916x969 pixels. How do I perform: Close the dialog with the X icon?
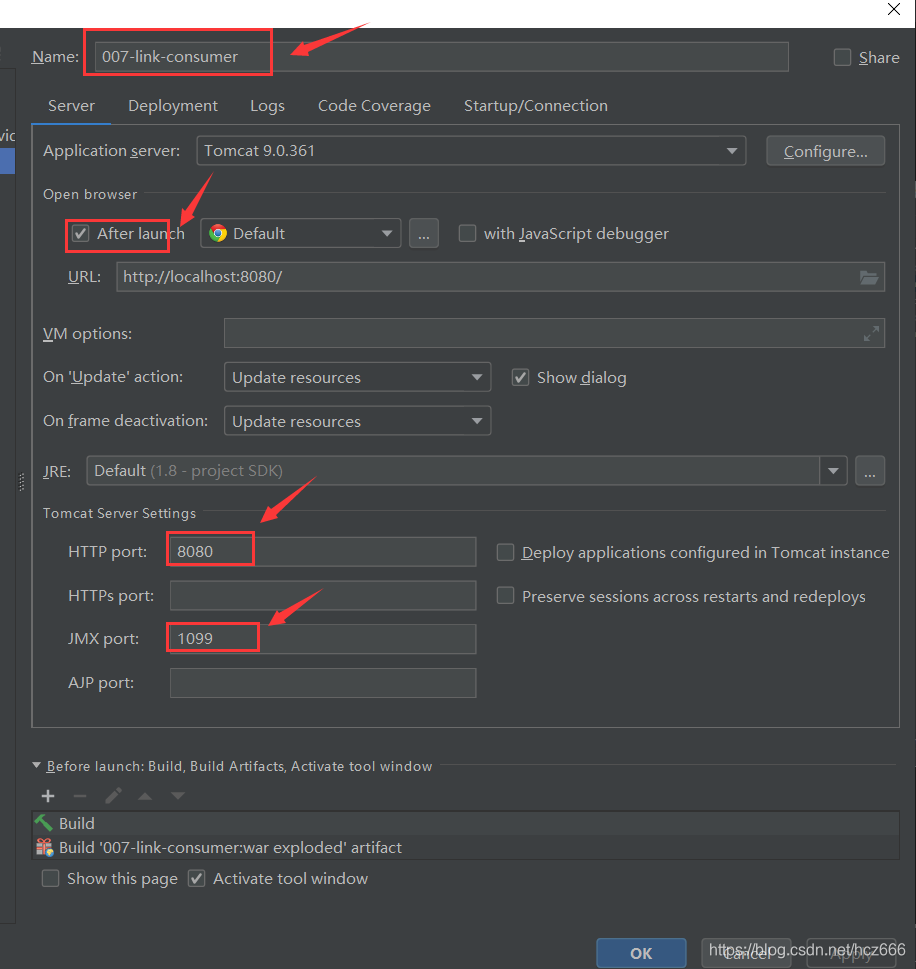coord(894,9)
